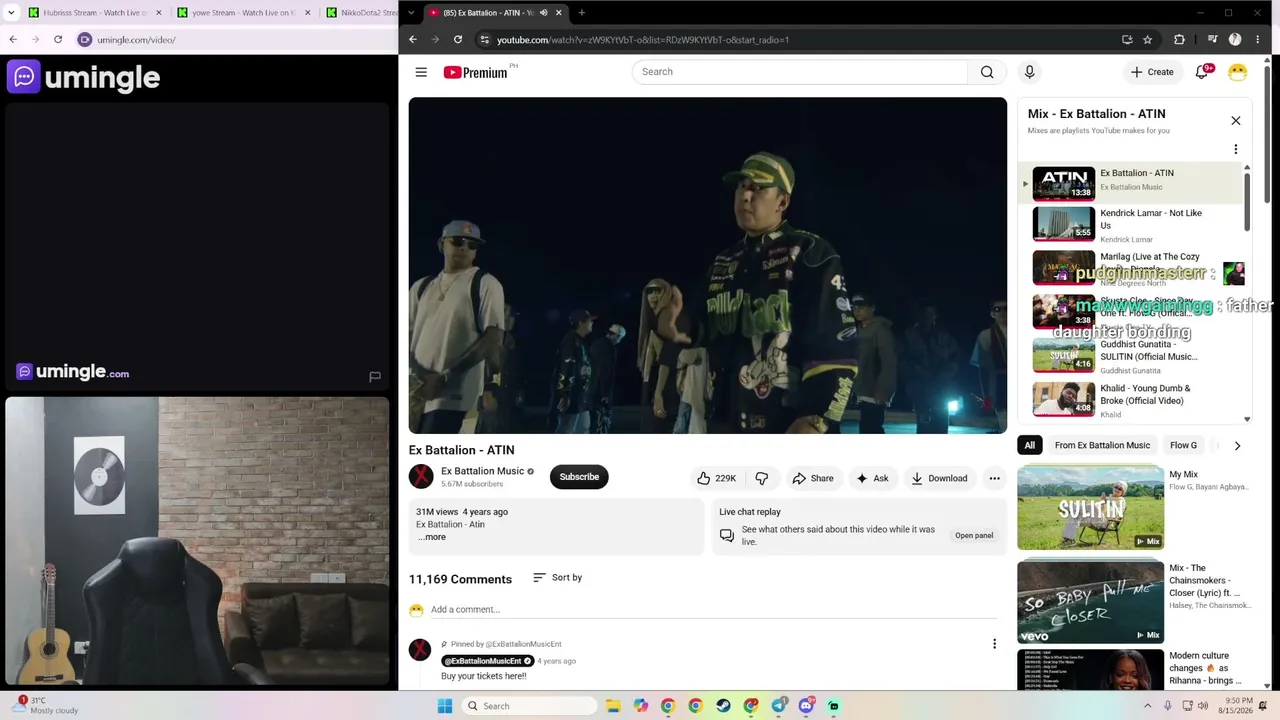Open the Windows Start menu

coord(445,706)
